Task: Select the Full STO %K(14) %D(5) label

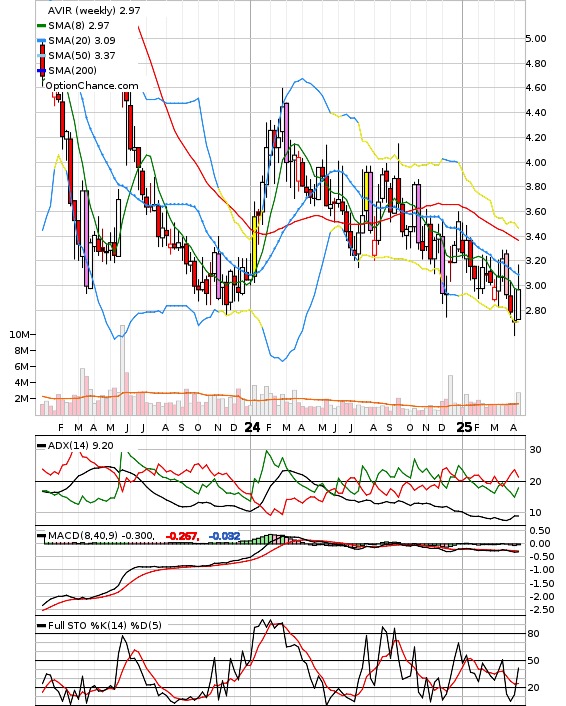Action: click(x=104, y=625)
